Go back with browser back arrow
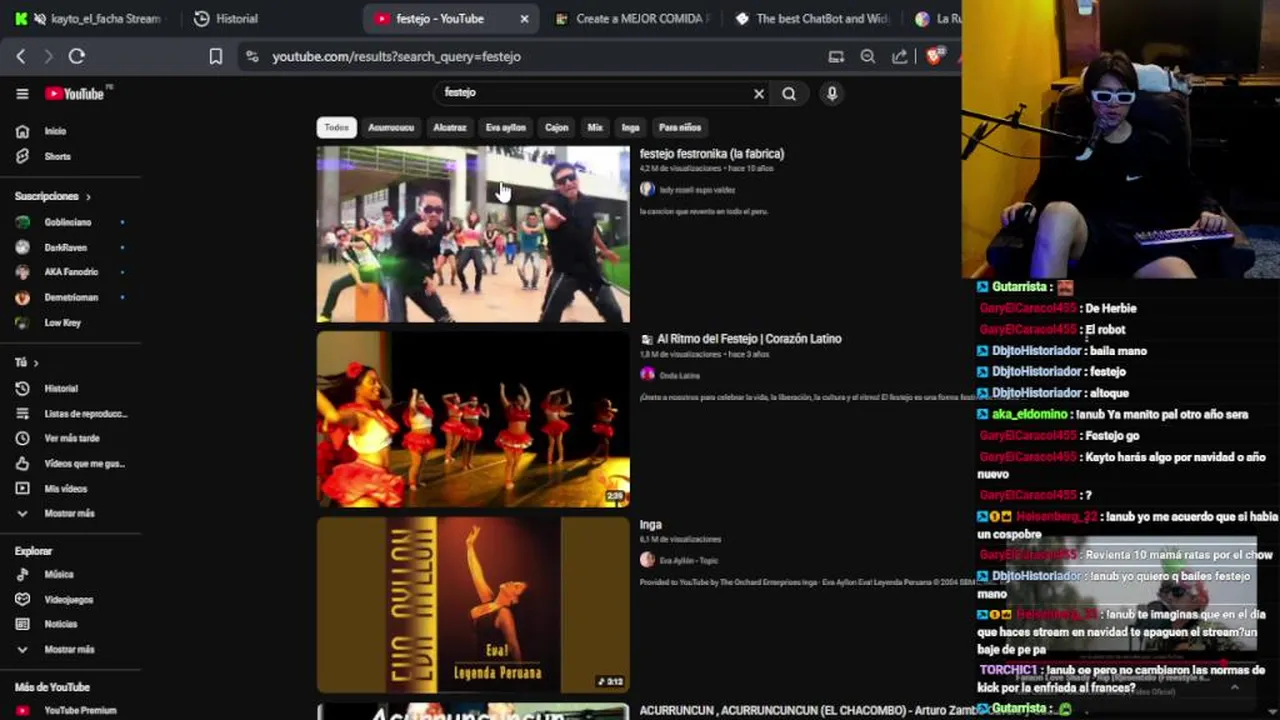Image resolution: width=1280 pixels, height=720 pixels. [20, 57]
